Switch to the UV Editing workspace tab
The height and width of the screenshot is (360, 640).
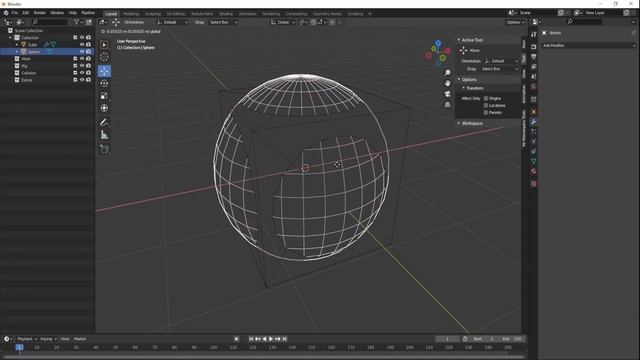(x=176, y=14)
